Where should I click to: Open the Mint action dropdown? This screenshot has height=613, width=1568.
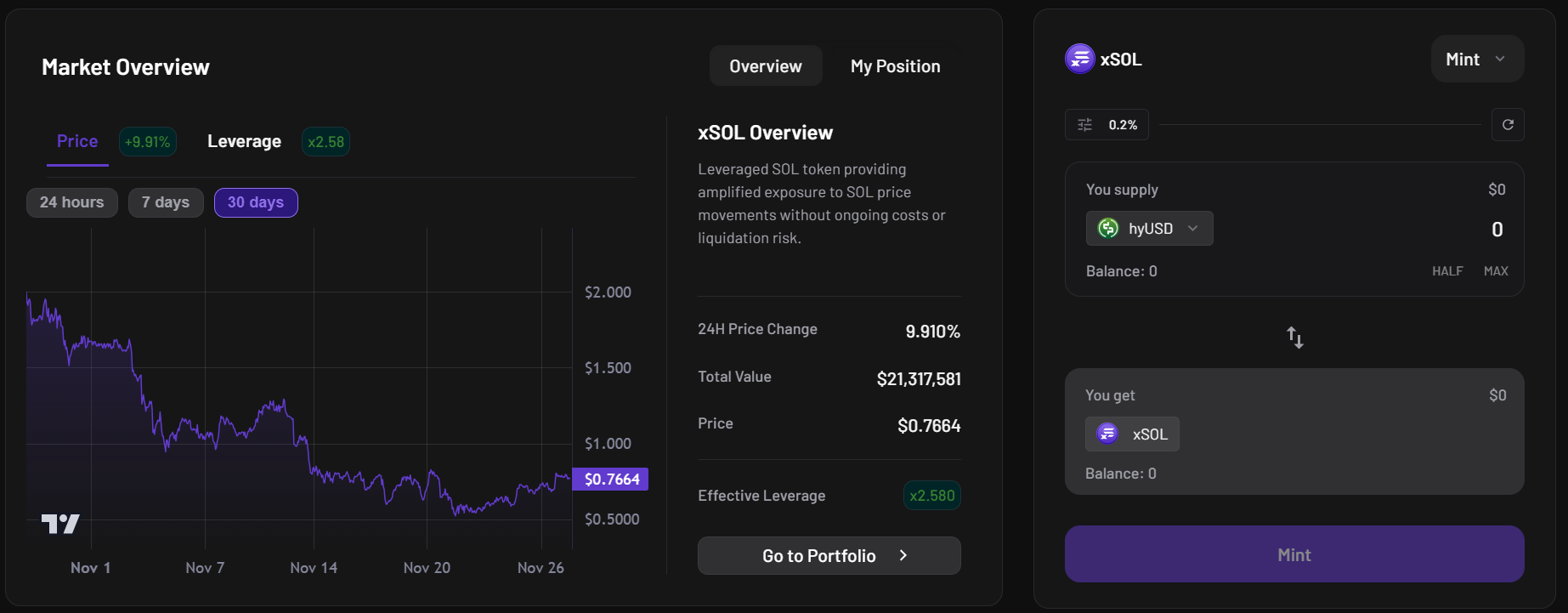(x=1476, y=60)
